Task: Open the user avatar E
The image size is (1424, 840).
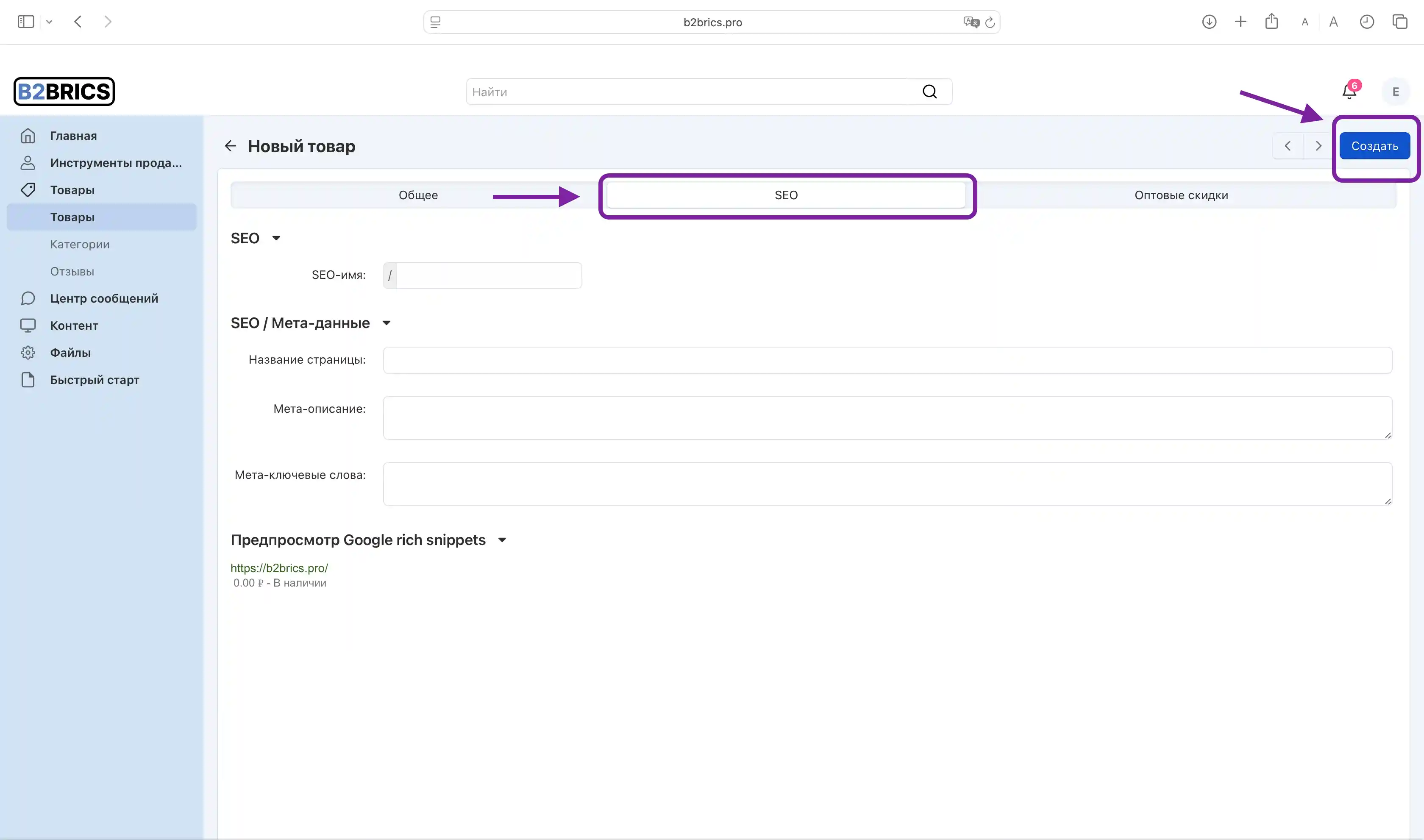Action: [x=1395, y=92]
